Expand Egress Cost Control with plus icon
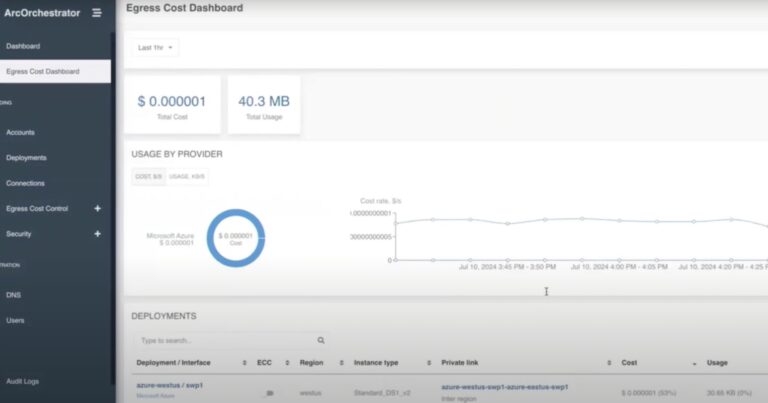The image size is (768, 403). click(x=97, y=208)
